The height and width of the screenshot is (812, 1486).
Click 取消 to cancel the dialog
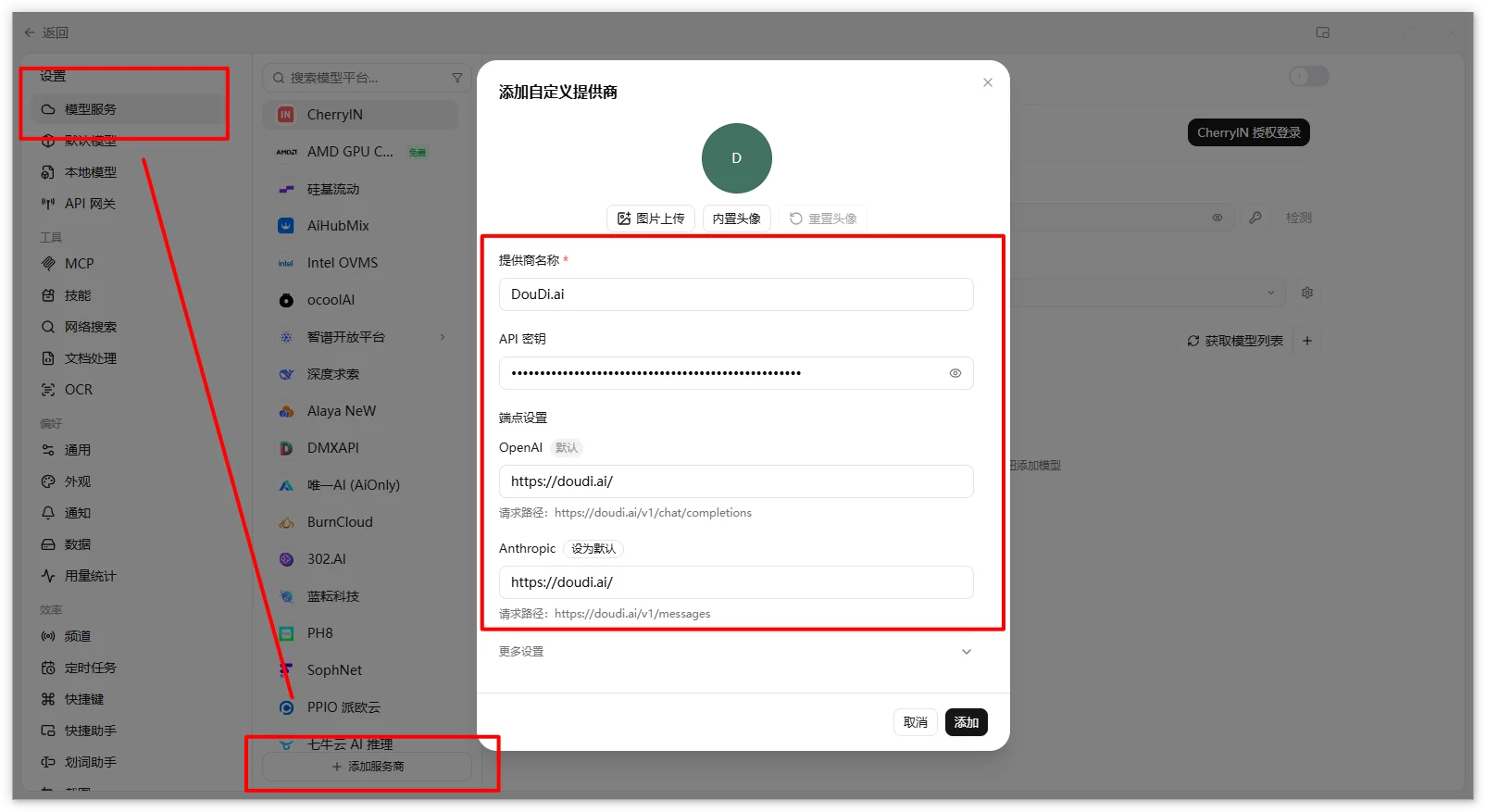point(916,722)
